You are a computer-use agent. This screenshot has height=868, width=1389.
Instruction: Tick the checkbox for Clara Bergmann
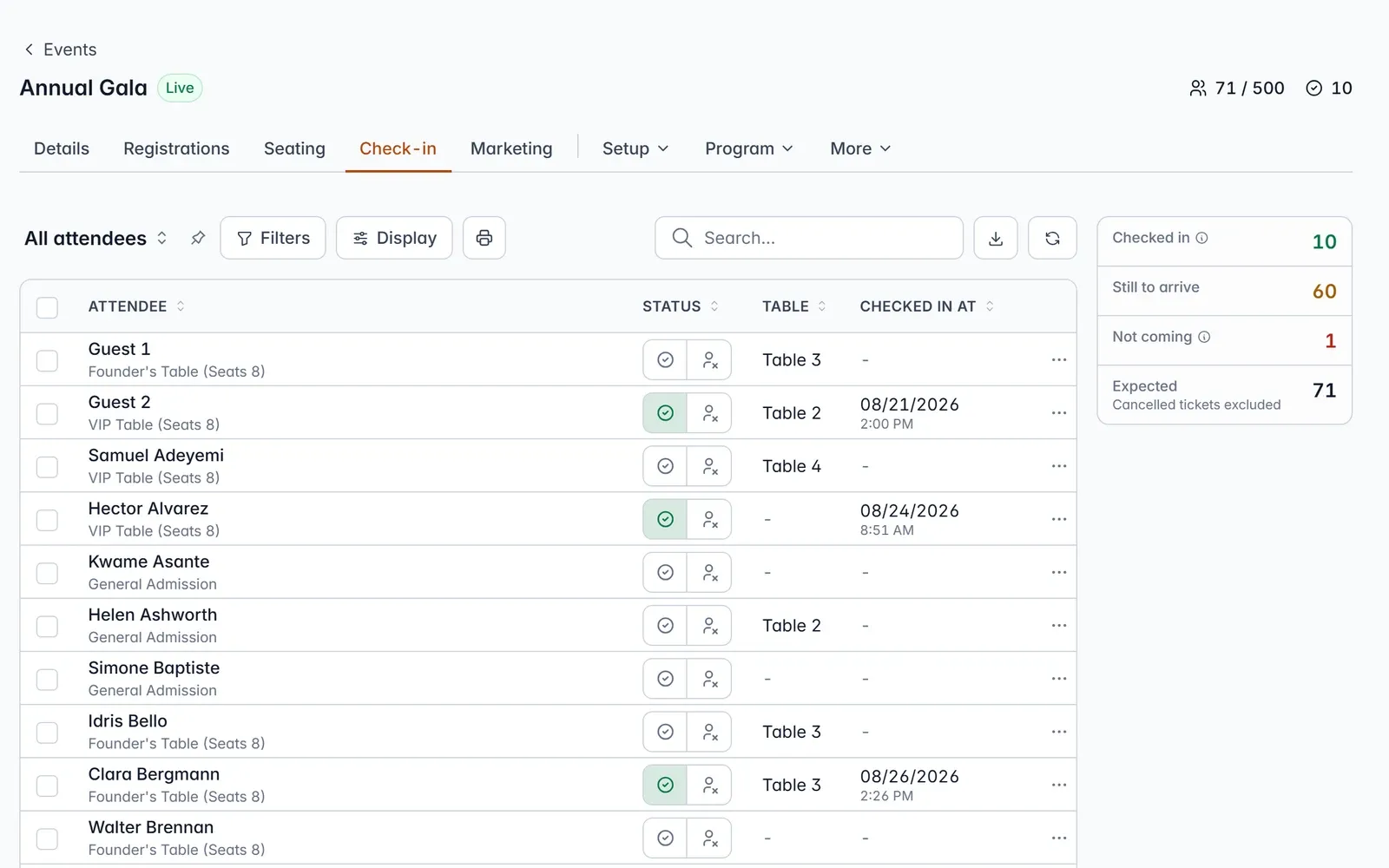[x=47, y=786]
